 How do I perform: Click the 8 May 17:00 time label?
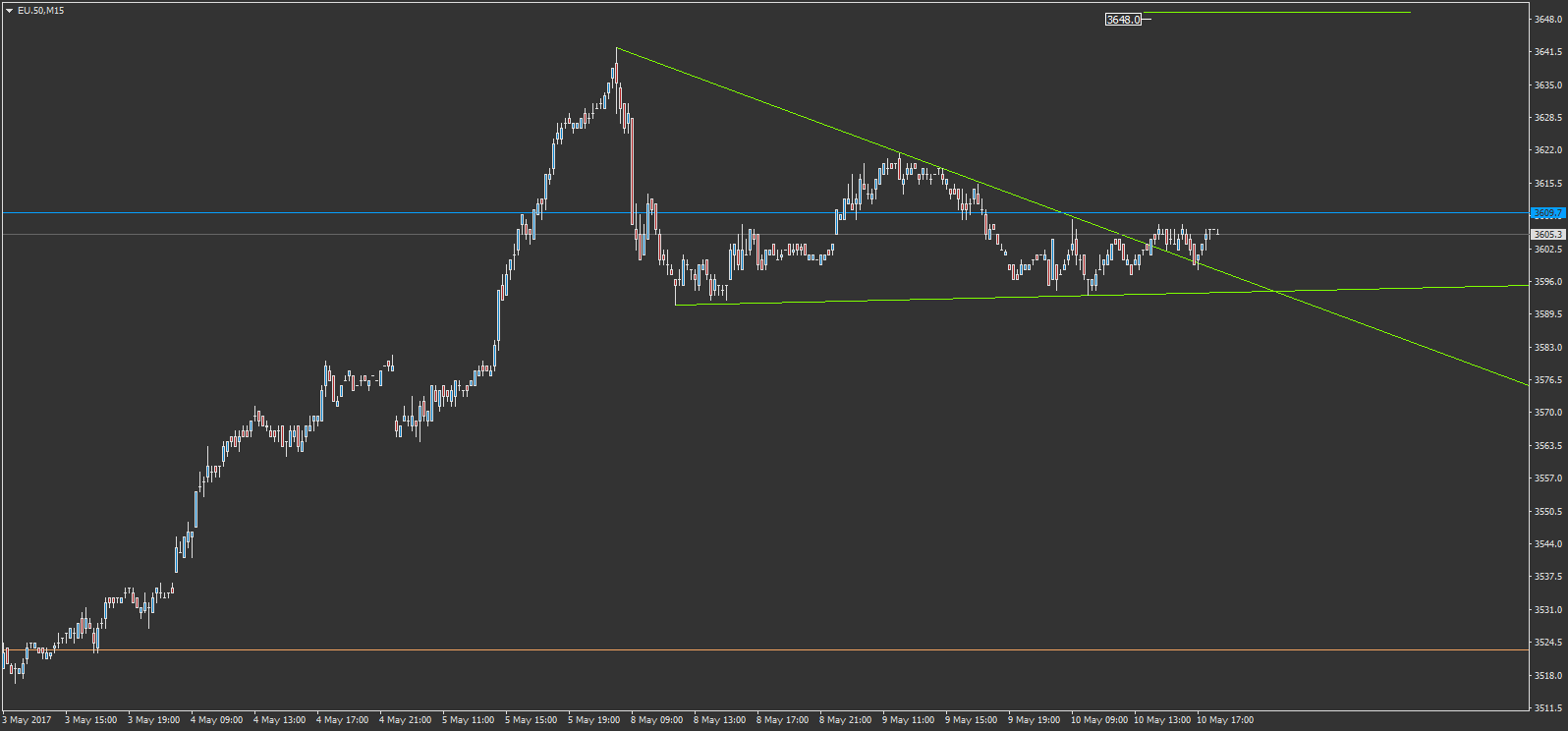click(782, 720)
